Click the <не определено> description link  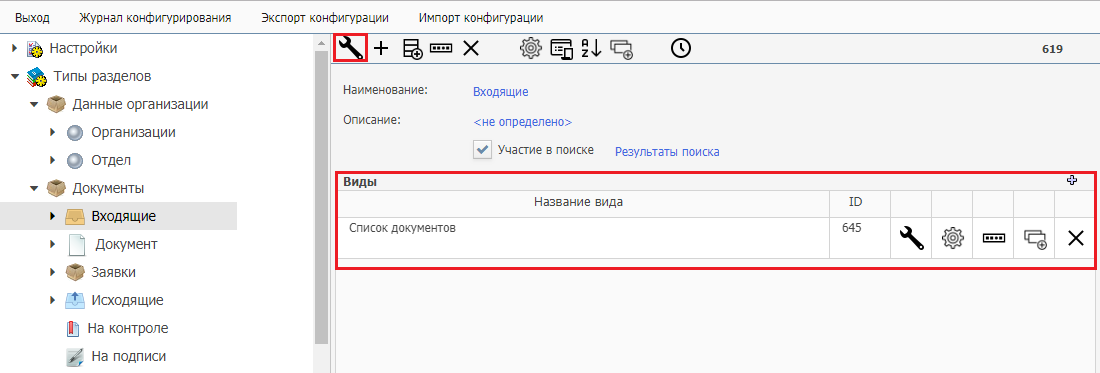coord(523,122)
